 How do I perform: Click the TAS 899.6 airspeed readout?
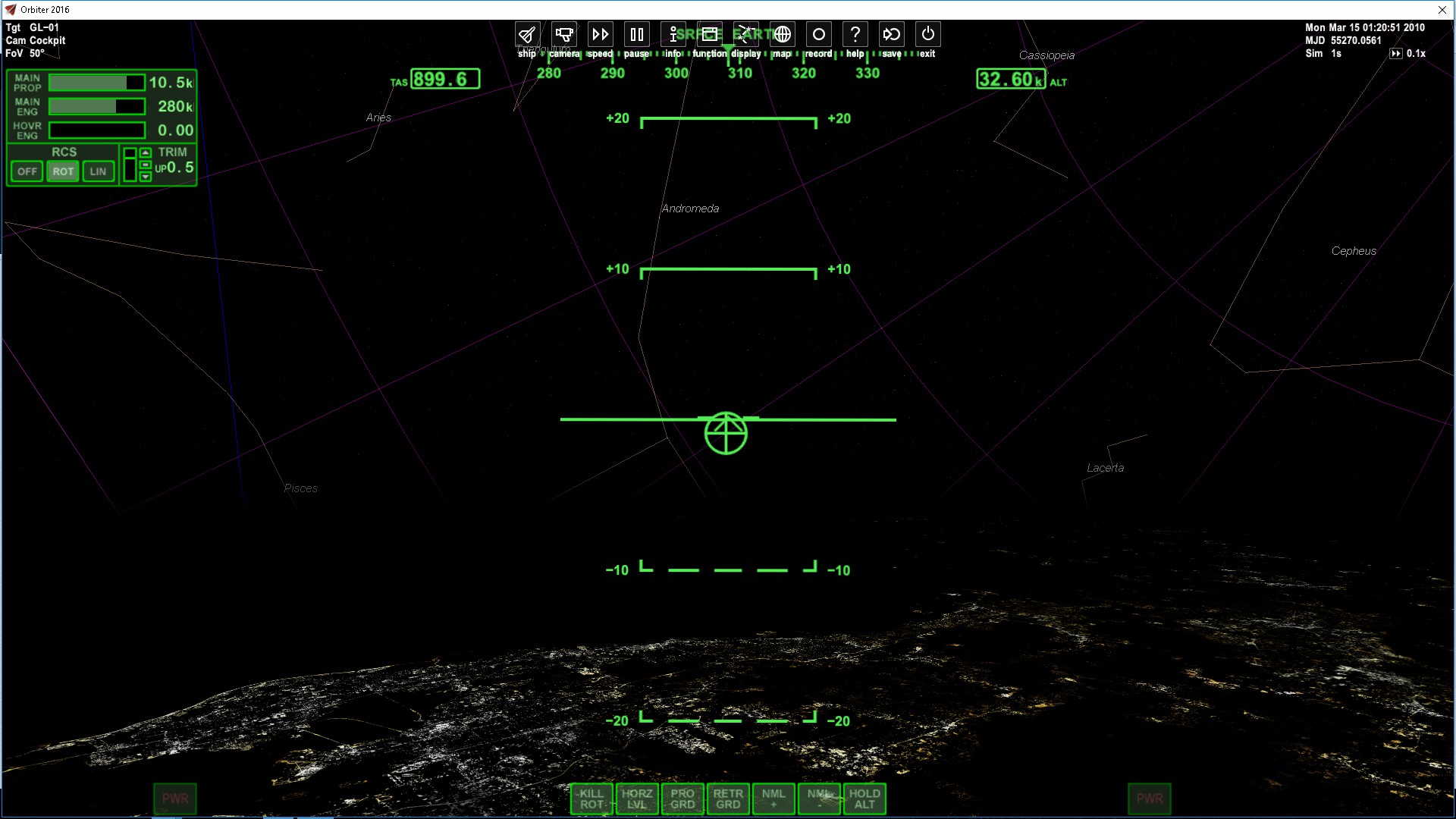pyautogui.click(x=445, y=79)
